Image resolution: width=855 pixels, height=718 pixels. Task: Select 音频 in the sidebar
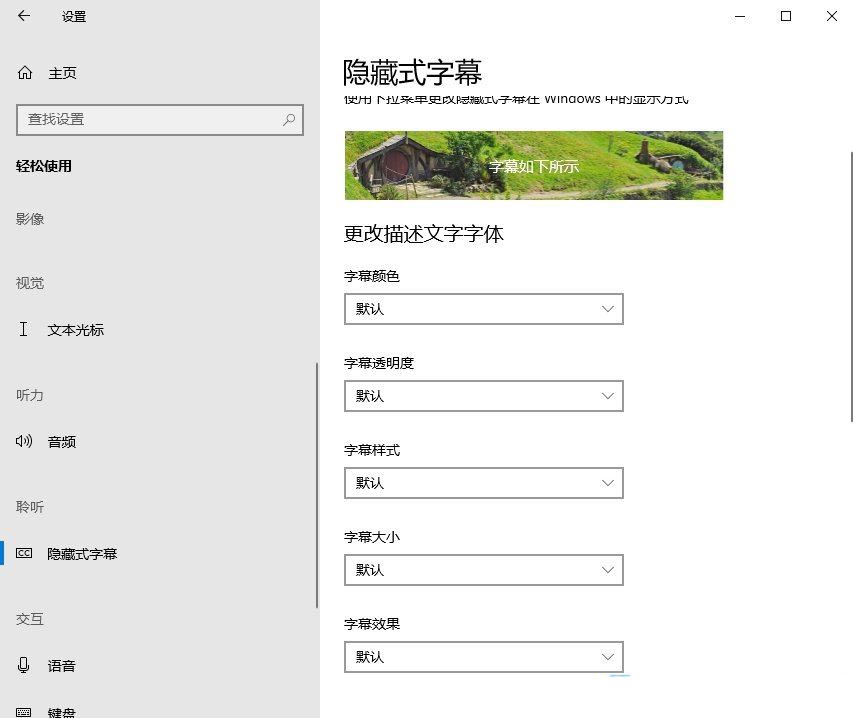pos(62,442)
